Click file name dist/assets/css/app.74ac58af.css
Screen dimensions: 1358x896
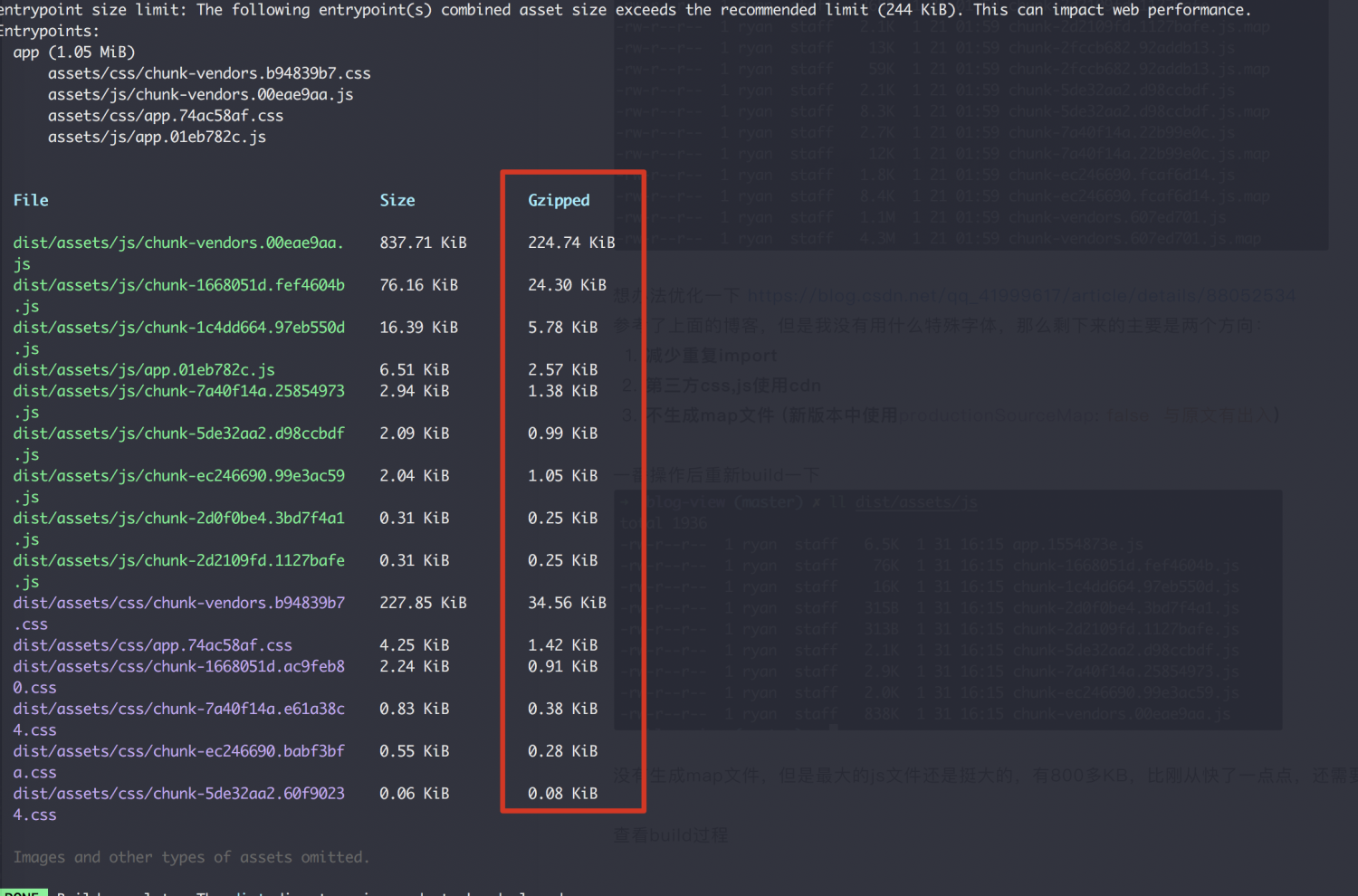[x=152, y=645]
